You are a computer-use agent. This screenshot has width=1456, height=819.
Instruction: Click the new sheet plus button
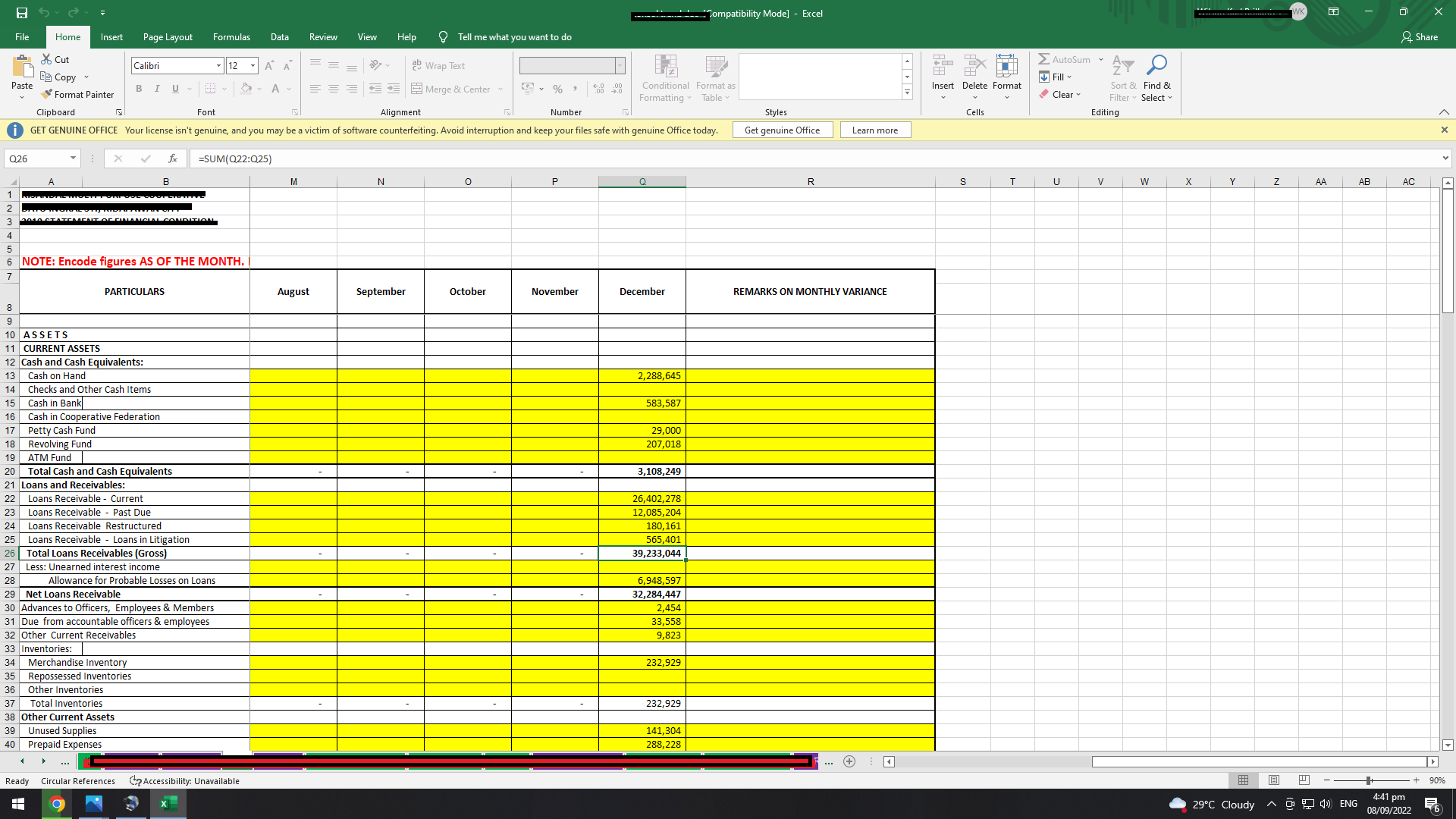[849, 761]
